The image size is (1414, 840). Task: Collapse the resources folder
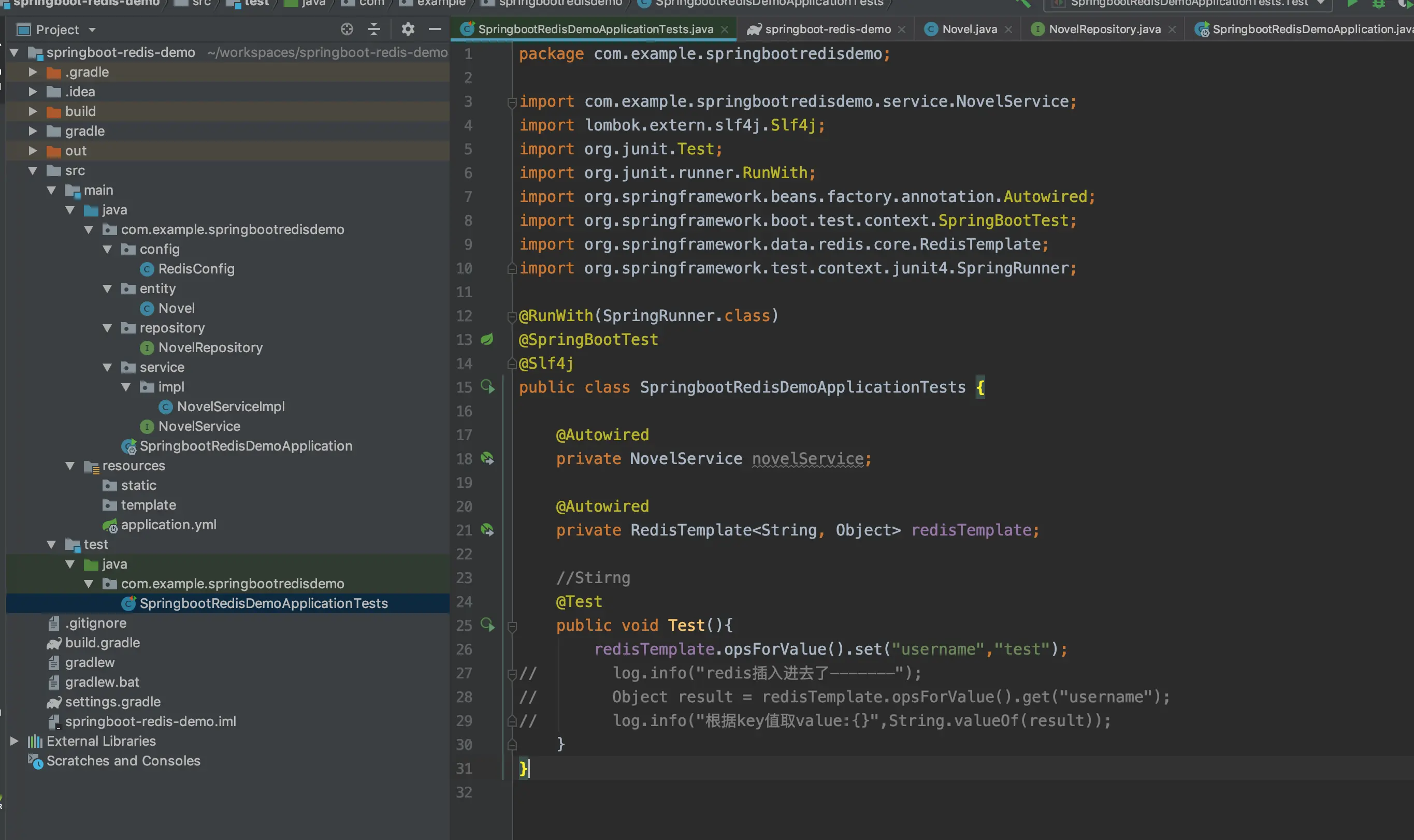click(70, 465)
